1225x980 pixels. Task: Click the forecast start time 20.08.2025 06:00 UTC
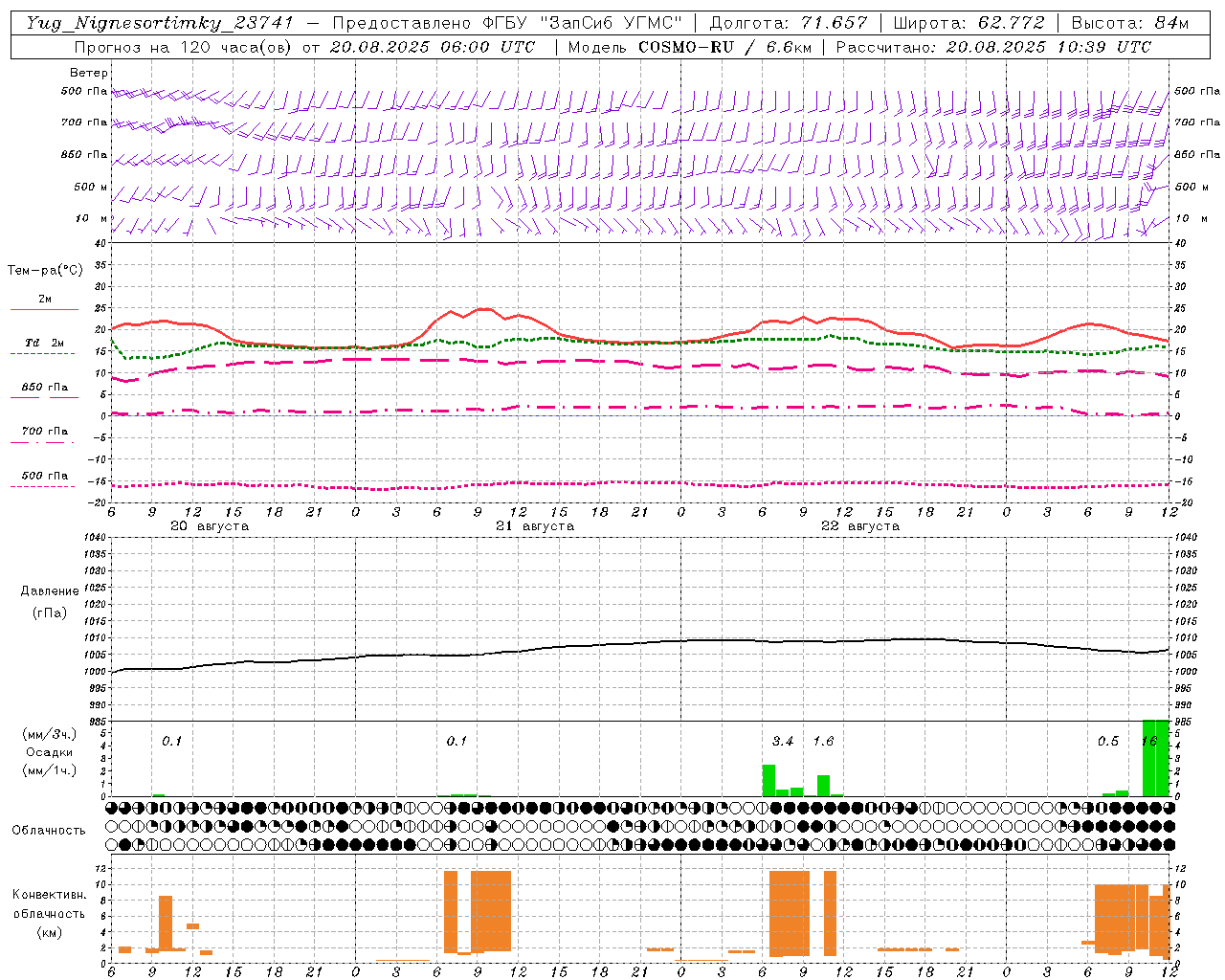[x=433, y=47]
